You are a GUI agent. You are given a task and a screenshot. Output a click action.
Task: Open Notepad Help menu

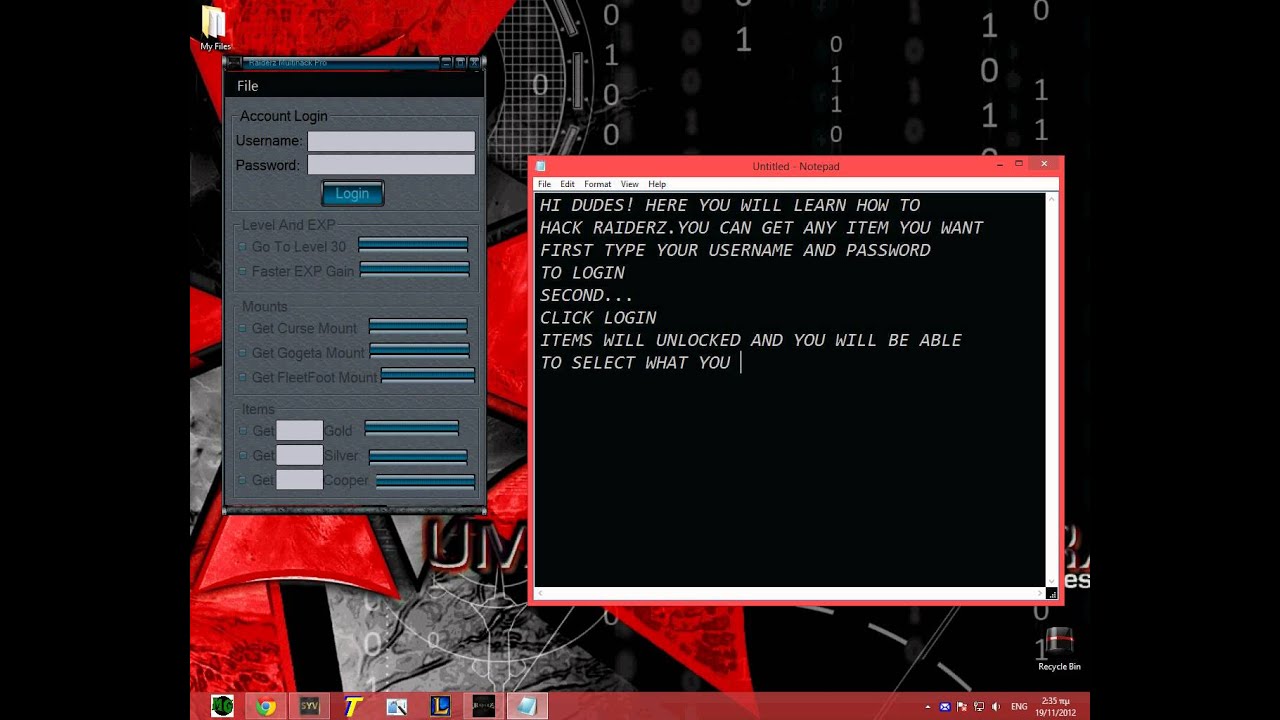click(x=656, y=184)
